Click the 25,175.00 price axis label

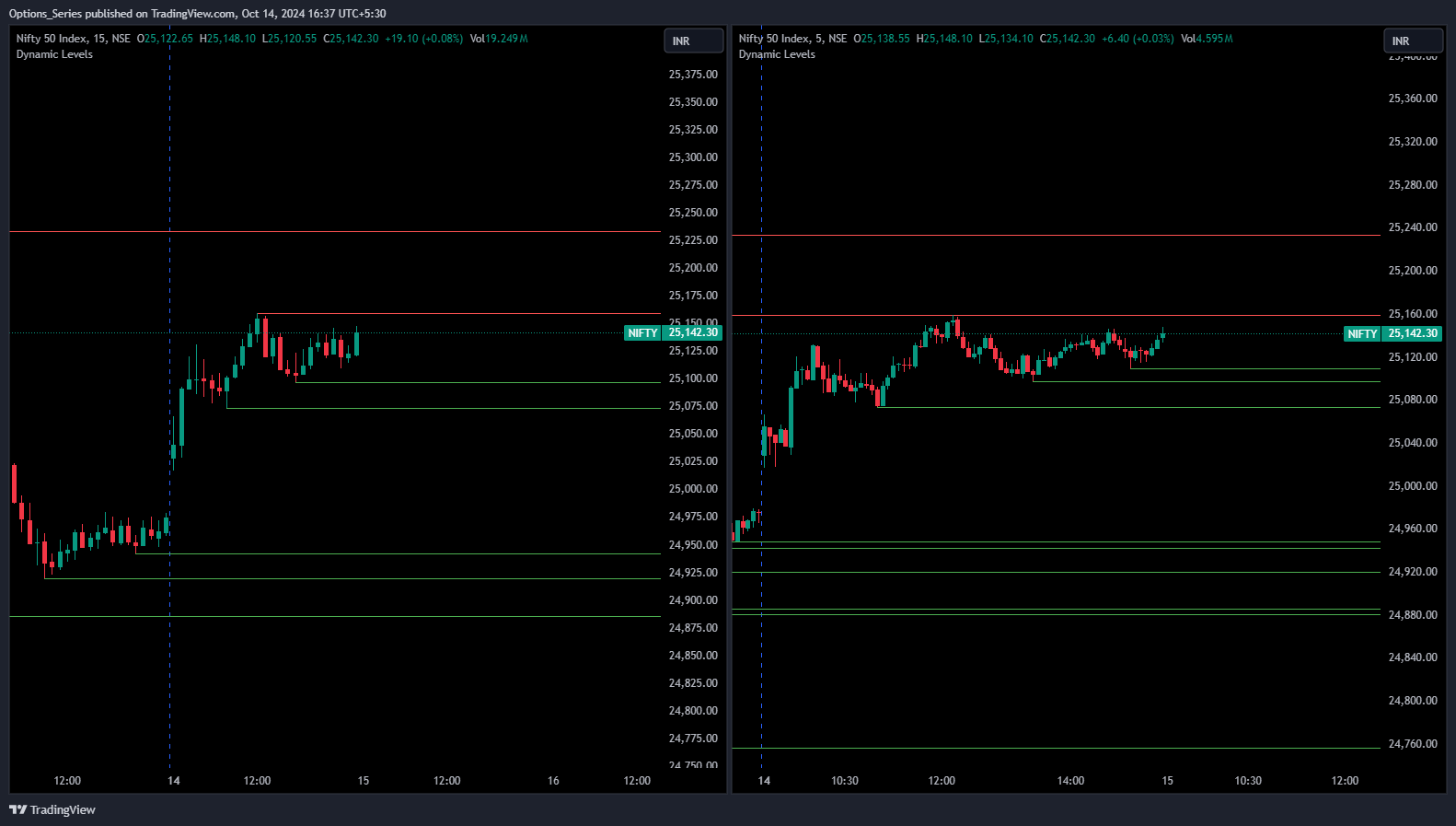693,296
